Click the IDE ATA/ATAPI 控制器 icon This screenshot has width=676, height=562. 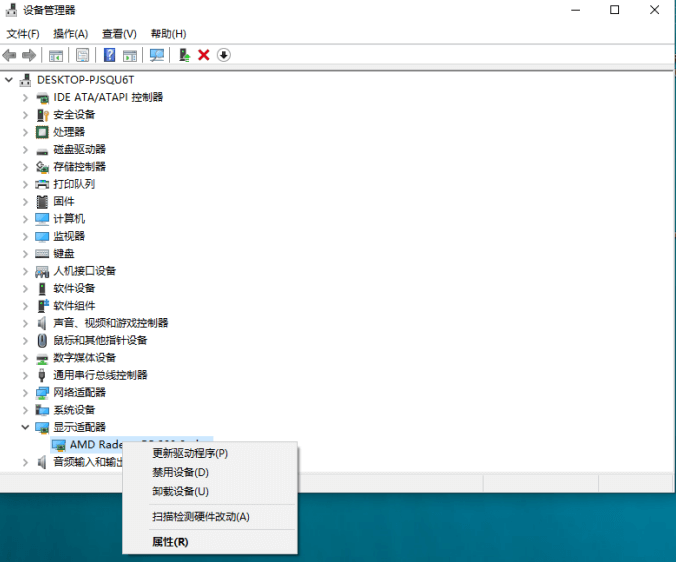point(42,98)
